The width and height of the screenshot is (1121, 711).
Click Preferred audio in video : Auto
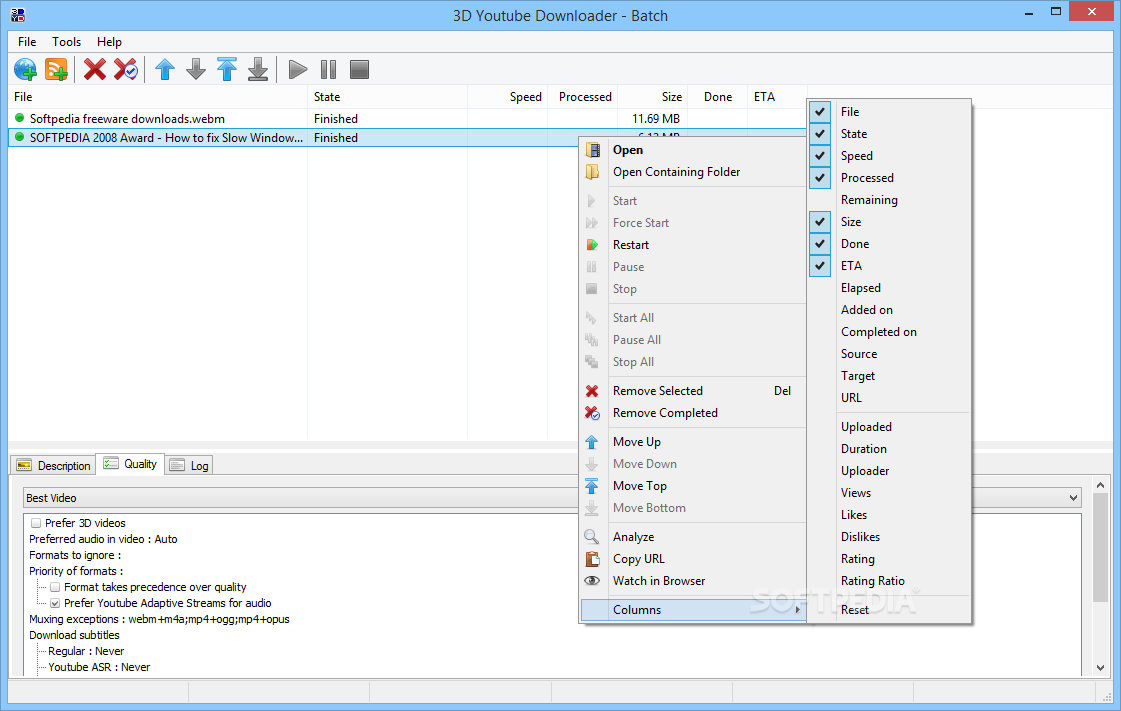tap(103, 540)
